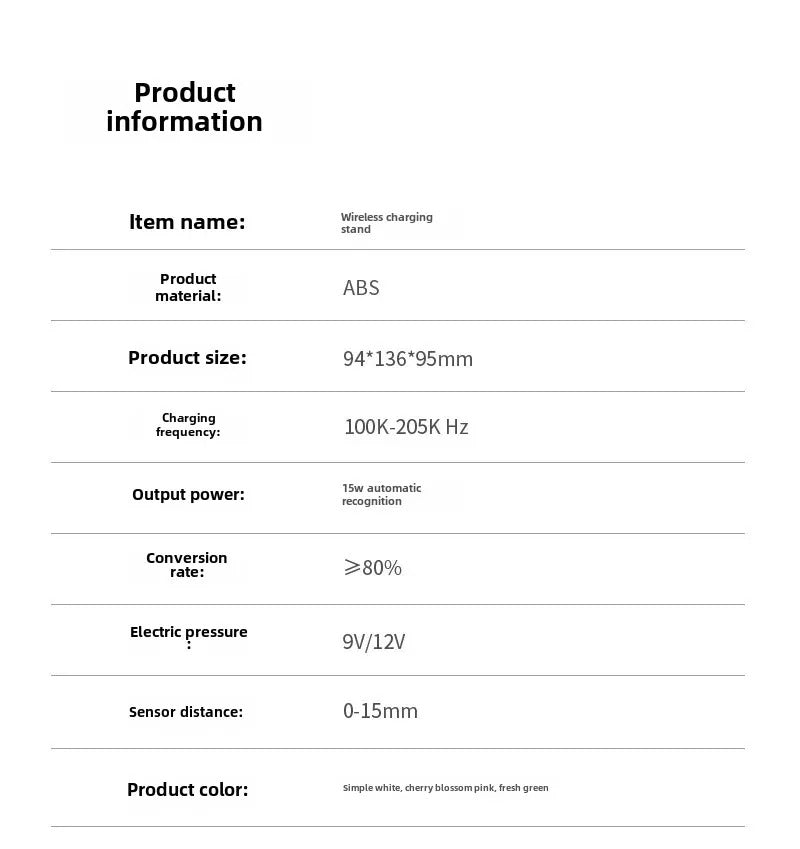
Task: Select the Product size label
Action: point(187,358)
